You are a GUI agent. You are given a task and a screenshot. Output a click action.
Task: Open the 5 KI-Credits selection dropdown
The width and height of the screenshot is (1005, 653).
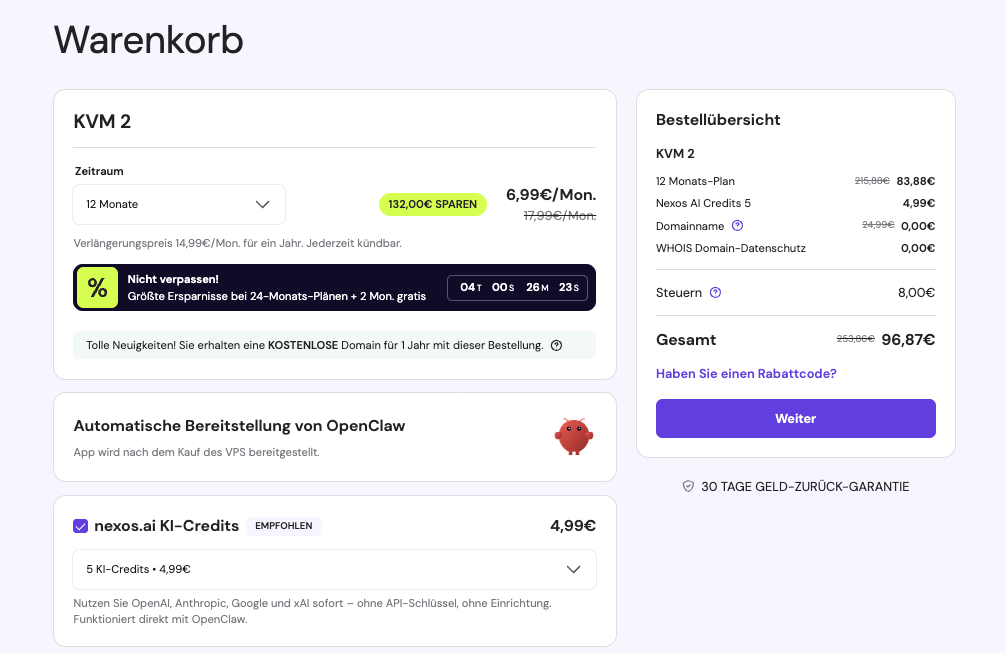pos(334,568)
